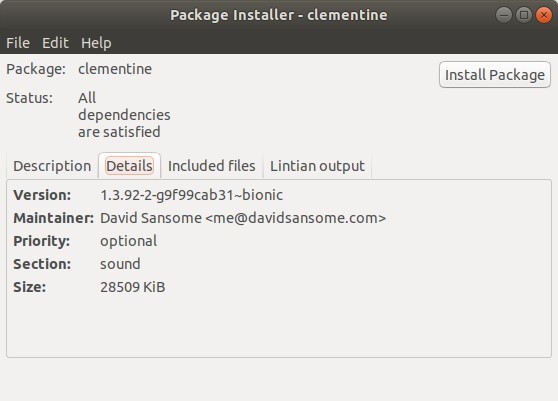Select the section value sound

[120, 264]
